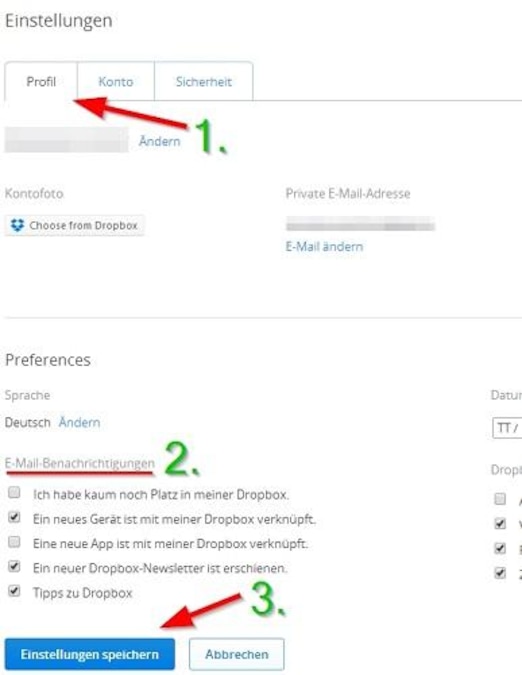The width and height of the screenshot is (522, 675).
Task: Click the Dropbox logo icon in Choose button
Action: click(x=17, y=225)
